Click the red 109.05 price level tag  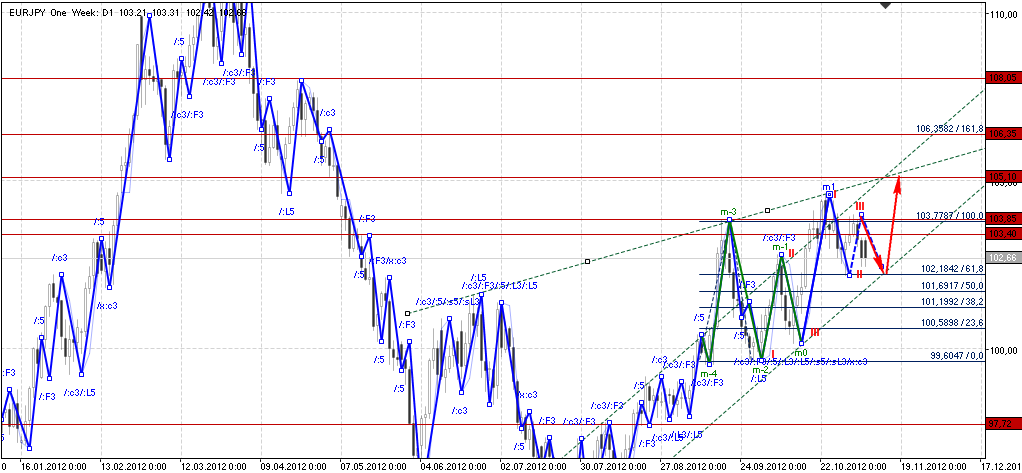tap(1002, 77)
